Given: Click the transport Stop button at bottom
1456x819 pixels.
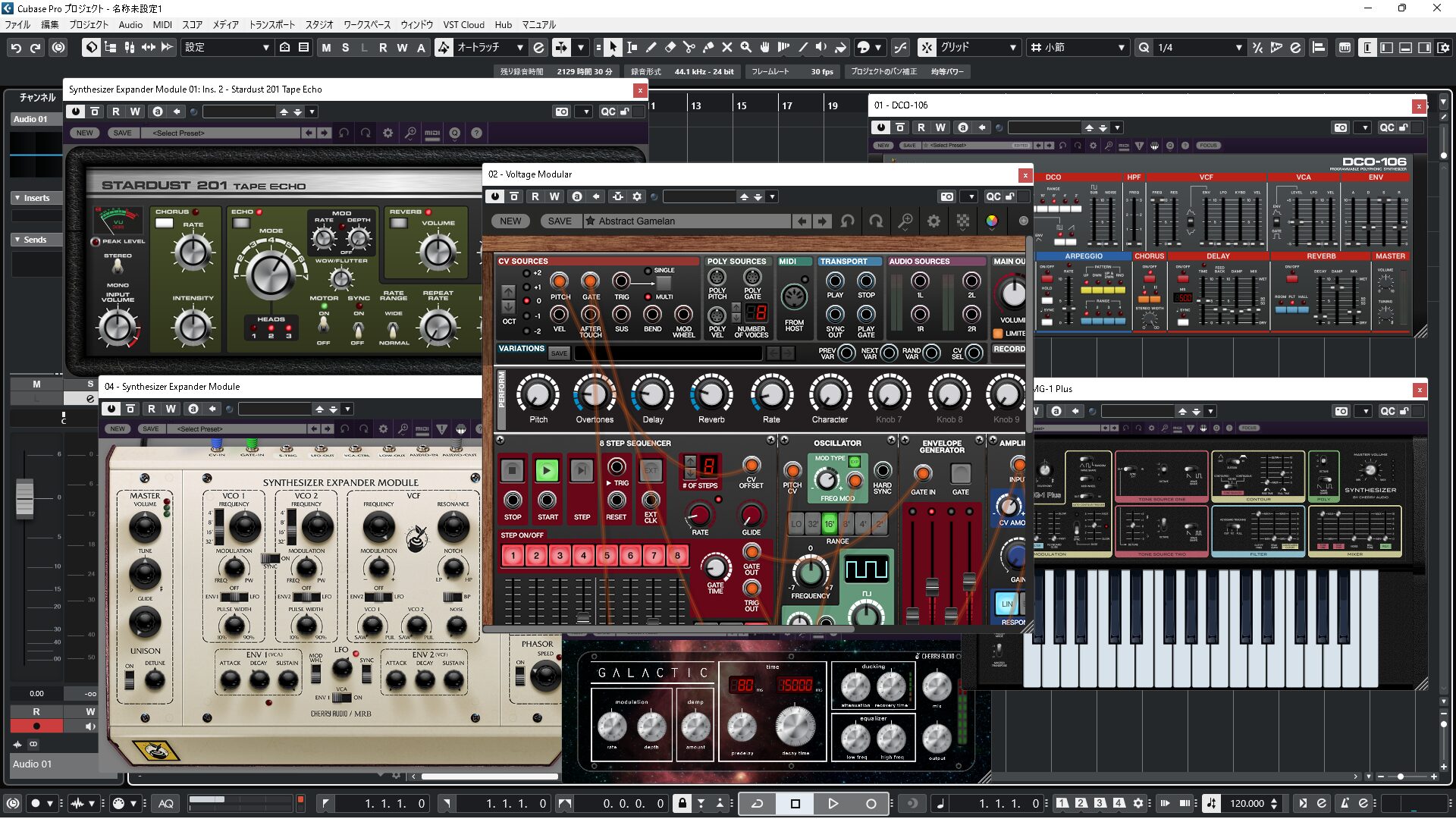Looking at the screenshot, I should pos(795,803).
